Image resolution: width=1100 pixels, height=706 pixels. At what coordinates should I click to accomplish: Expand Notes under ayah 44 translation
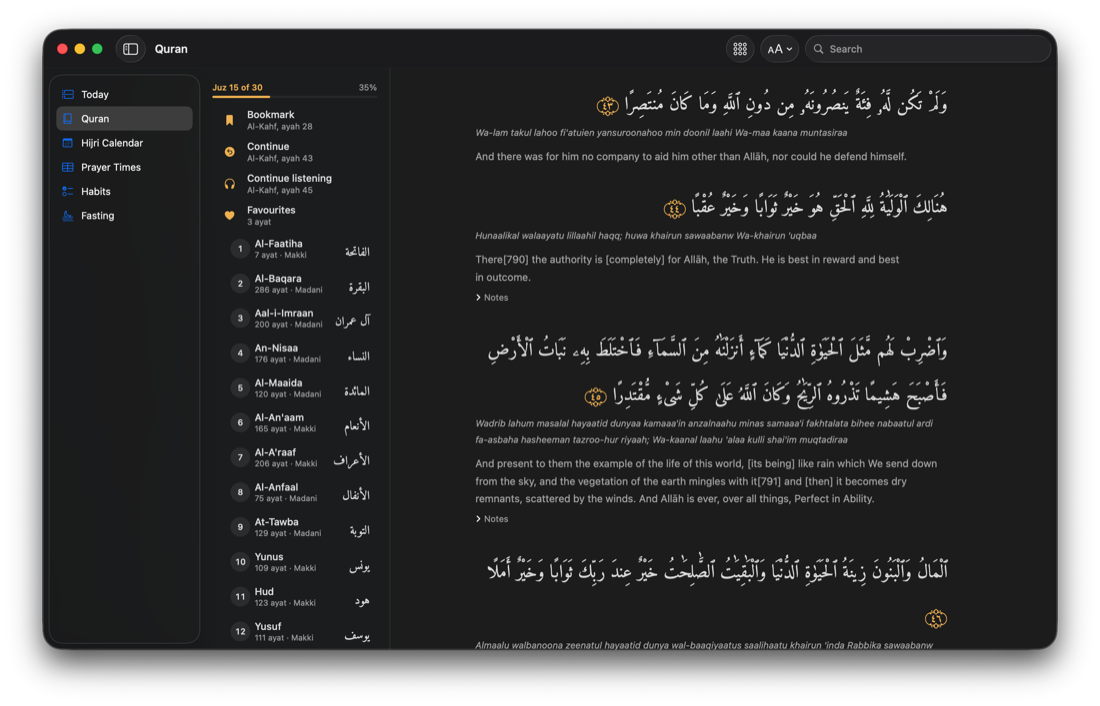pyautogui.click(x=492, y=298)
